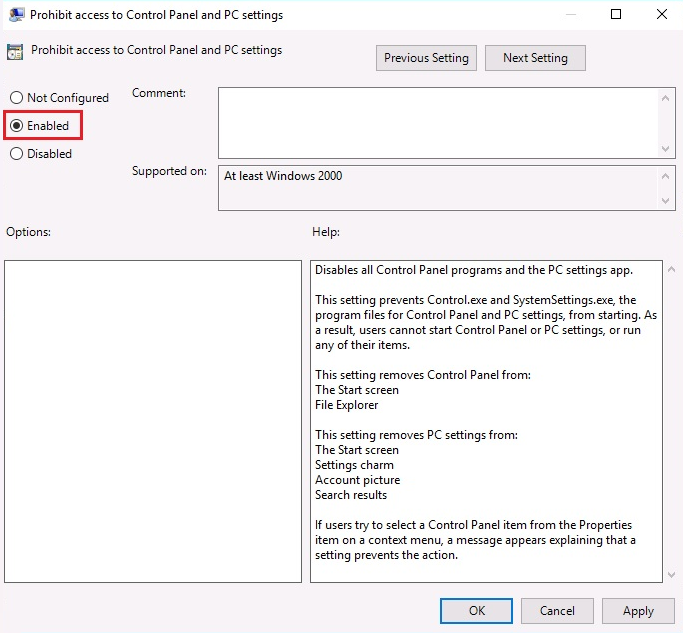This screenshot has height=633, width=683.
Task: Set the policy to Disabled
Action: (x=16, y=154)
